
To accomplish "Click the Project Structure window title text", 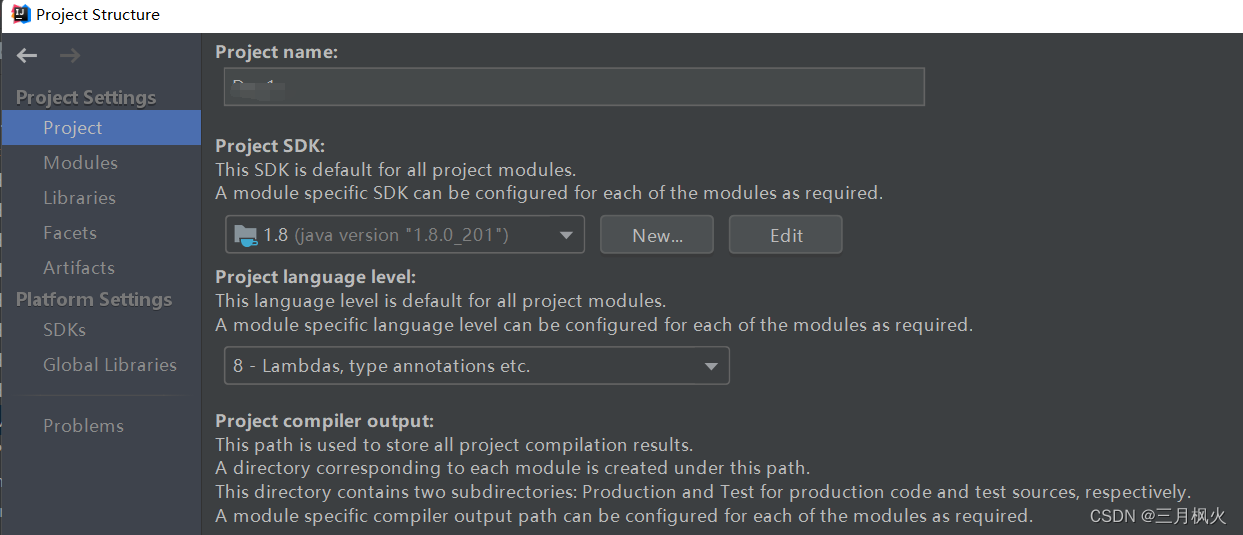I will tap(98, 15).
